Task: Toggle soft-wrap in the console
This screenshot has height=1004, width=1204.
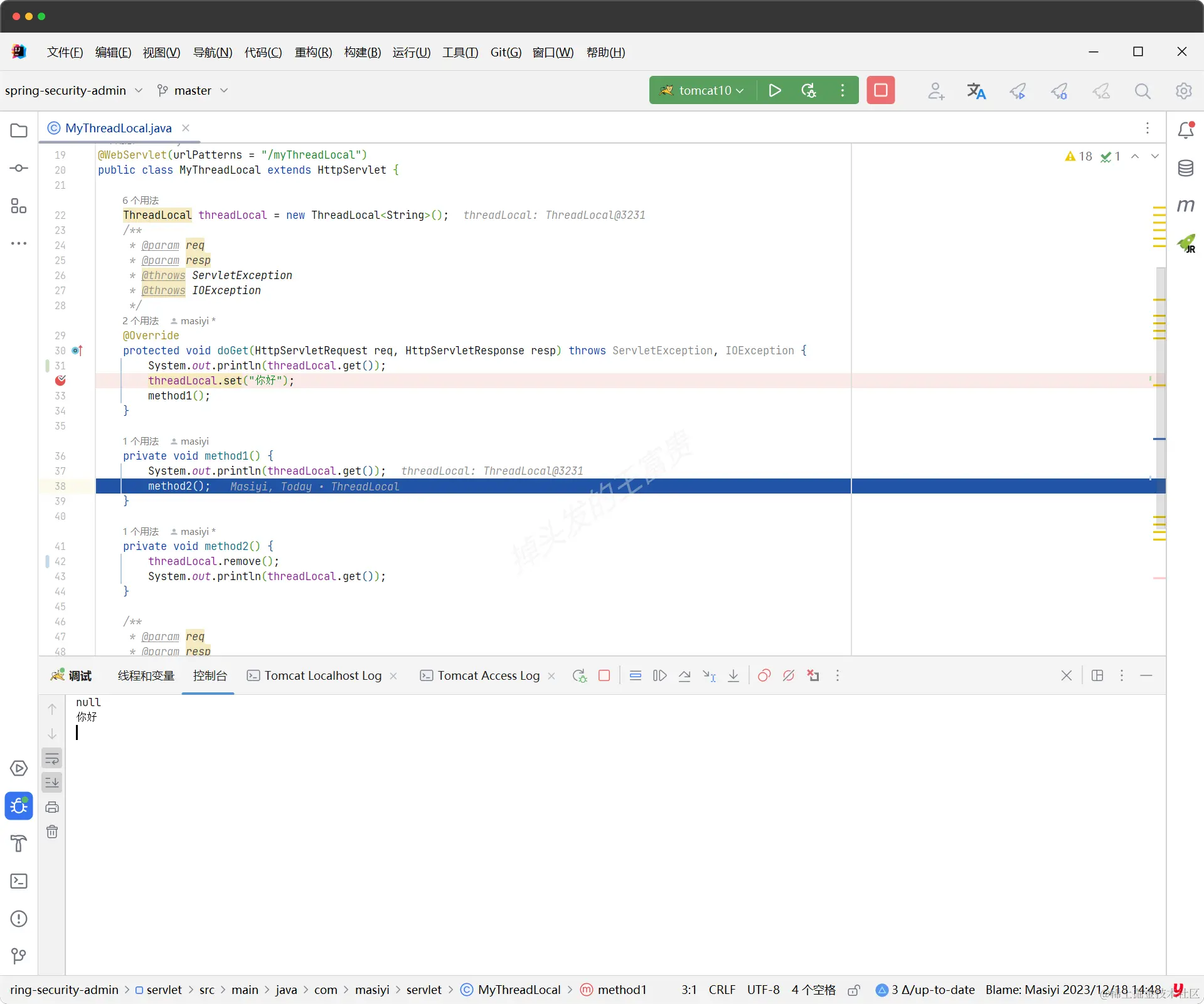Action: (x=52, y=758)
